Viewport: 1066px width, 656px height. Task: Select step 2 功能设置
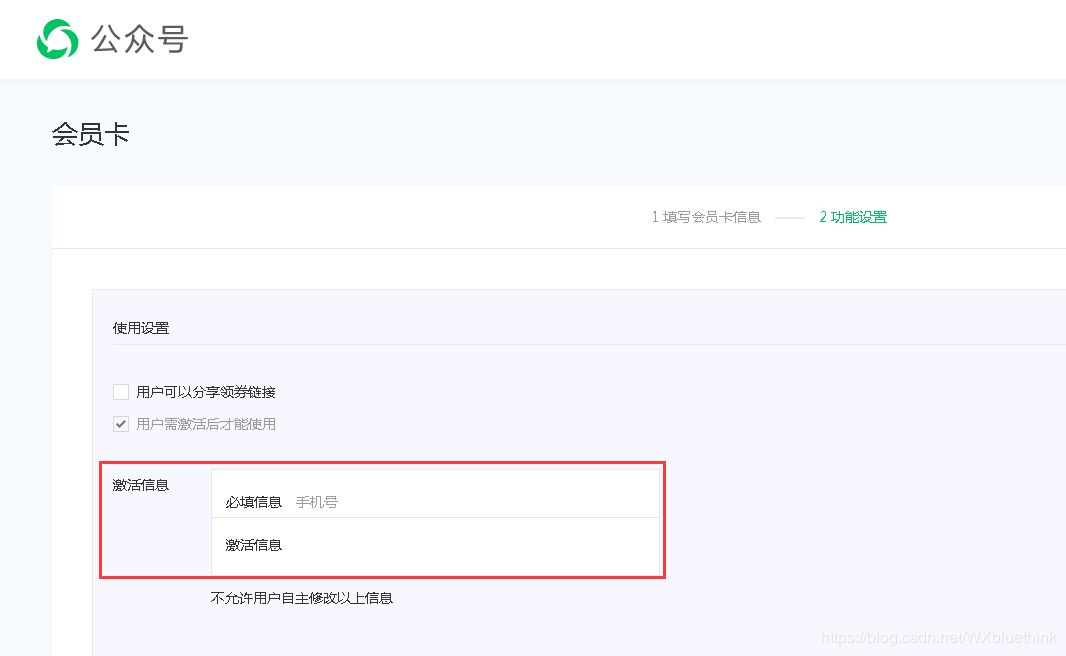pos(853,217)
